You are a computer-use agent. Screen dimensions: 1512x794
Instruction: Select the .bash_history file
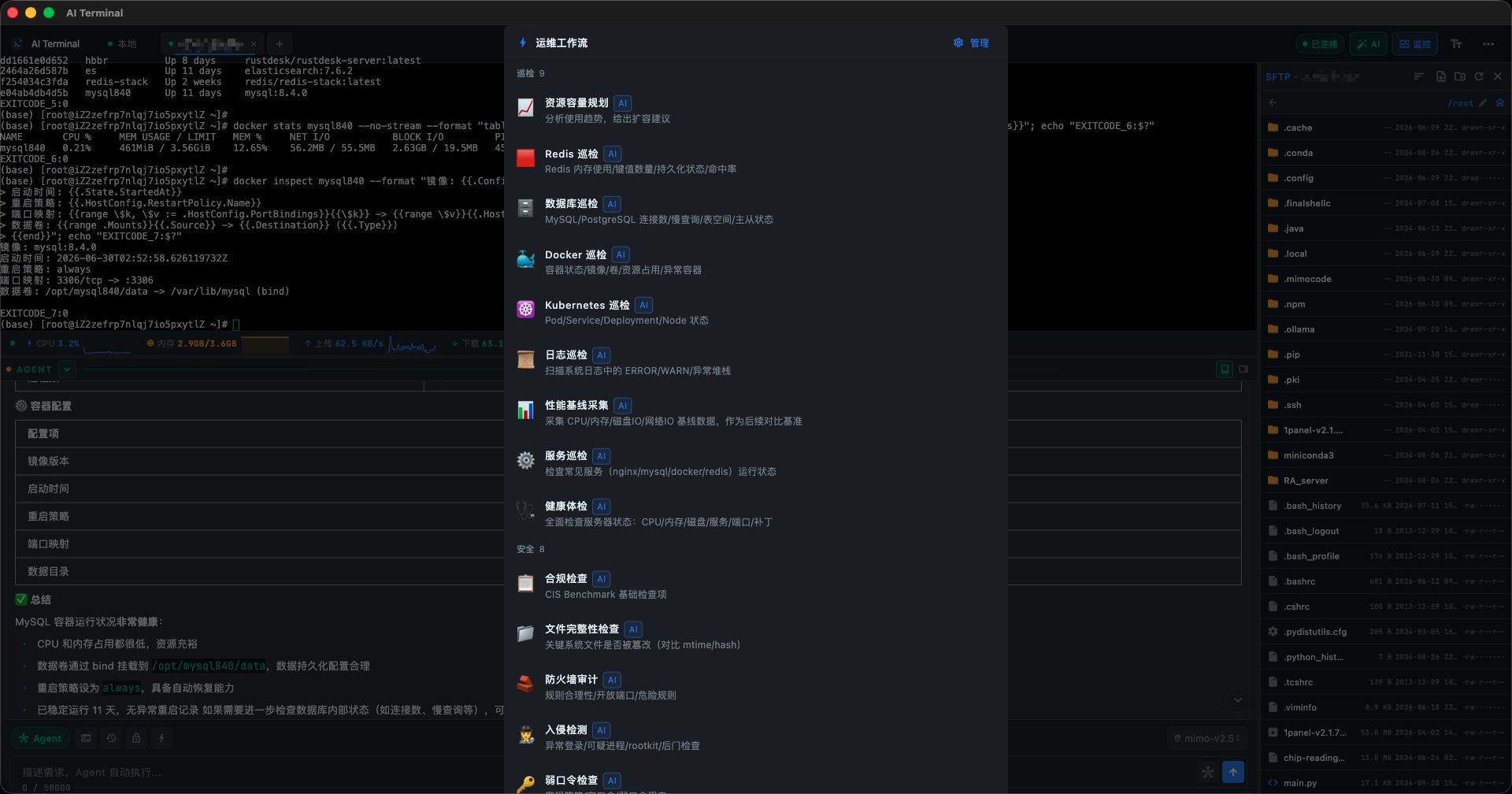point(1385,506)
